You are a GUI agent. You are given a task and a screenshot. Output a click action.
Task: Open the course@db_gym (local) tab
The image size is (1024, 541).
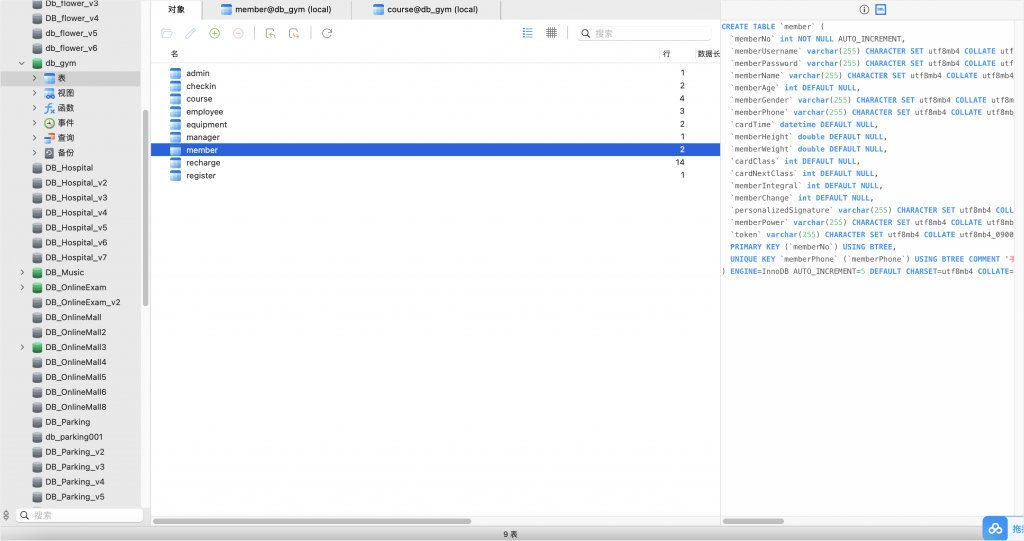(x=432, y=9)
